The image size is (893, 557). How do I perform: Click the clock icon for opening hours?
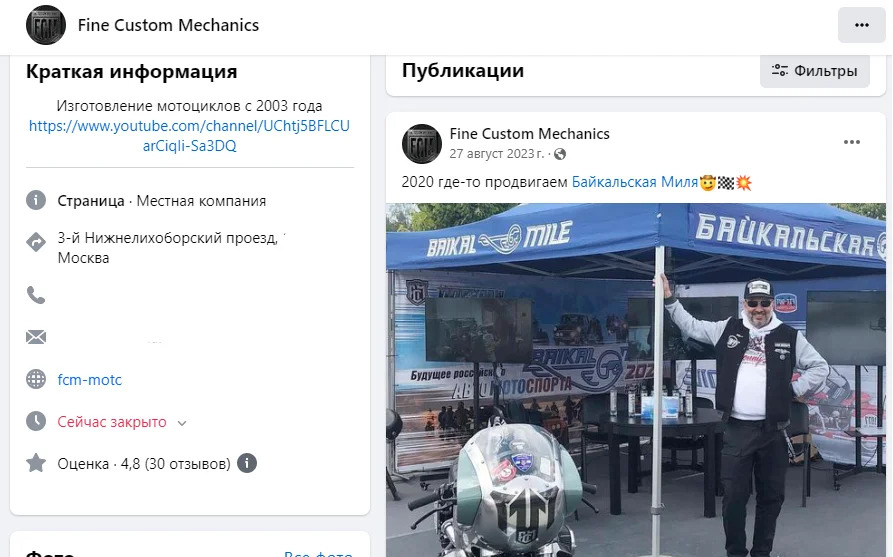tap(36, 421)
